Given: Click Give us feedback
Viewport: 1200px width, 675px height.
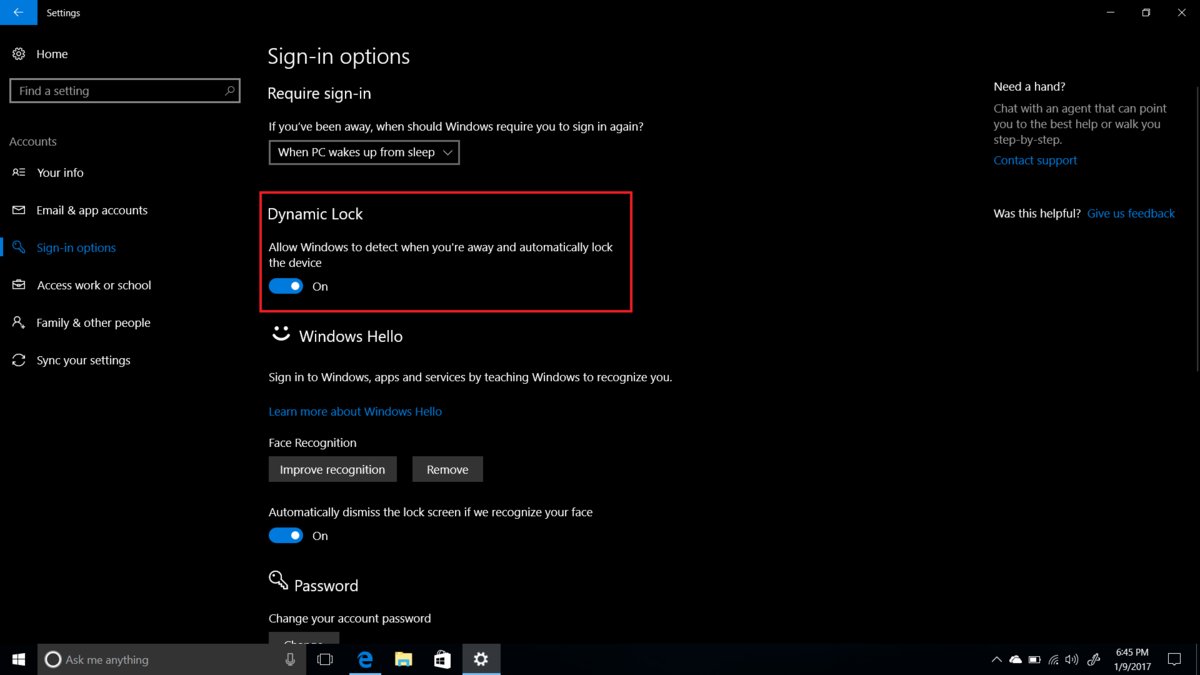Looking at the screenshot, I should (x=1130, y=213).
